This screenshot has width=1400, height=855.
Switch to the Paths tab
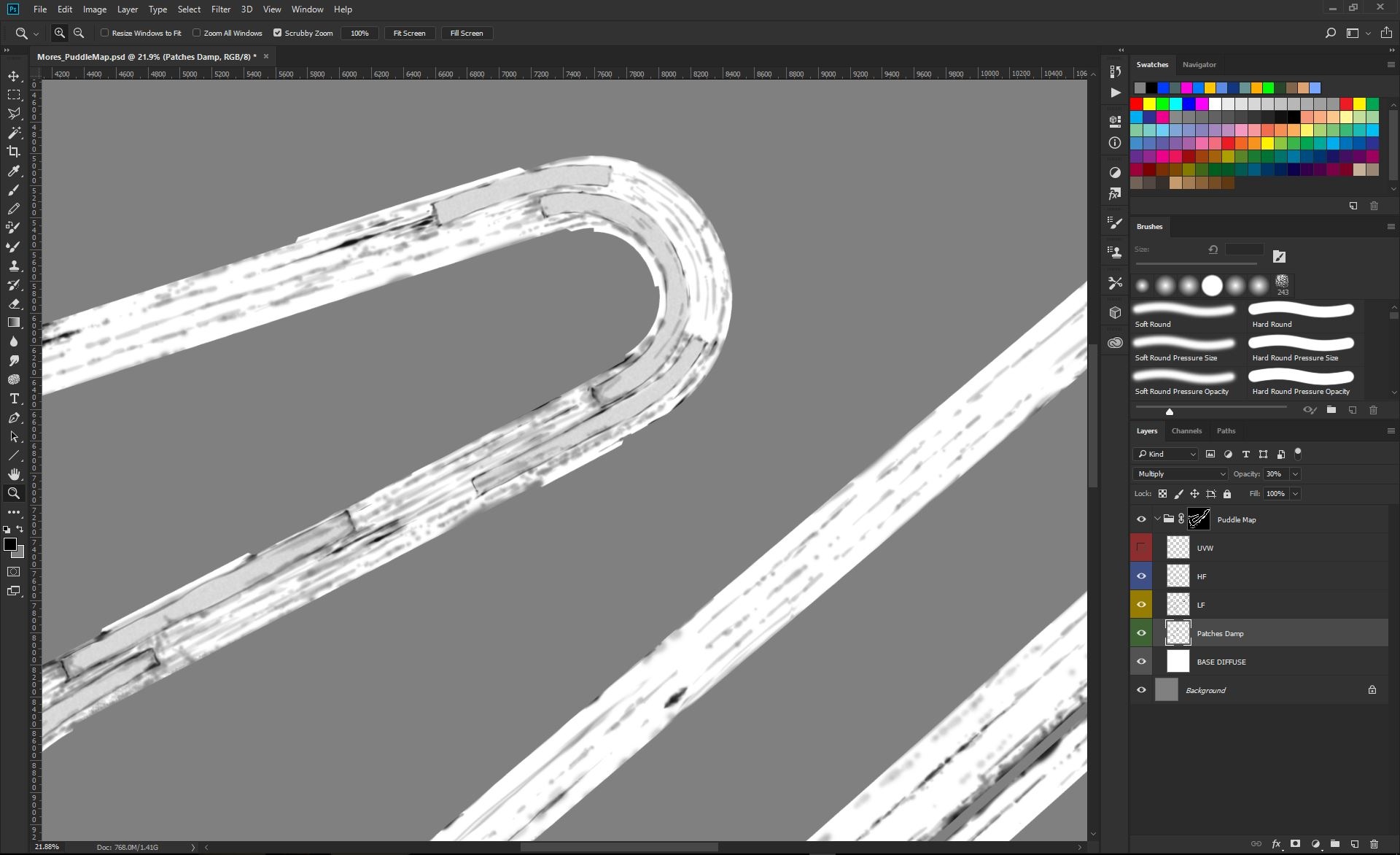(x=1226, y=431)
